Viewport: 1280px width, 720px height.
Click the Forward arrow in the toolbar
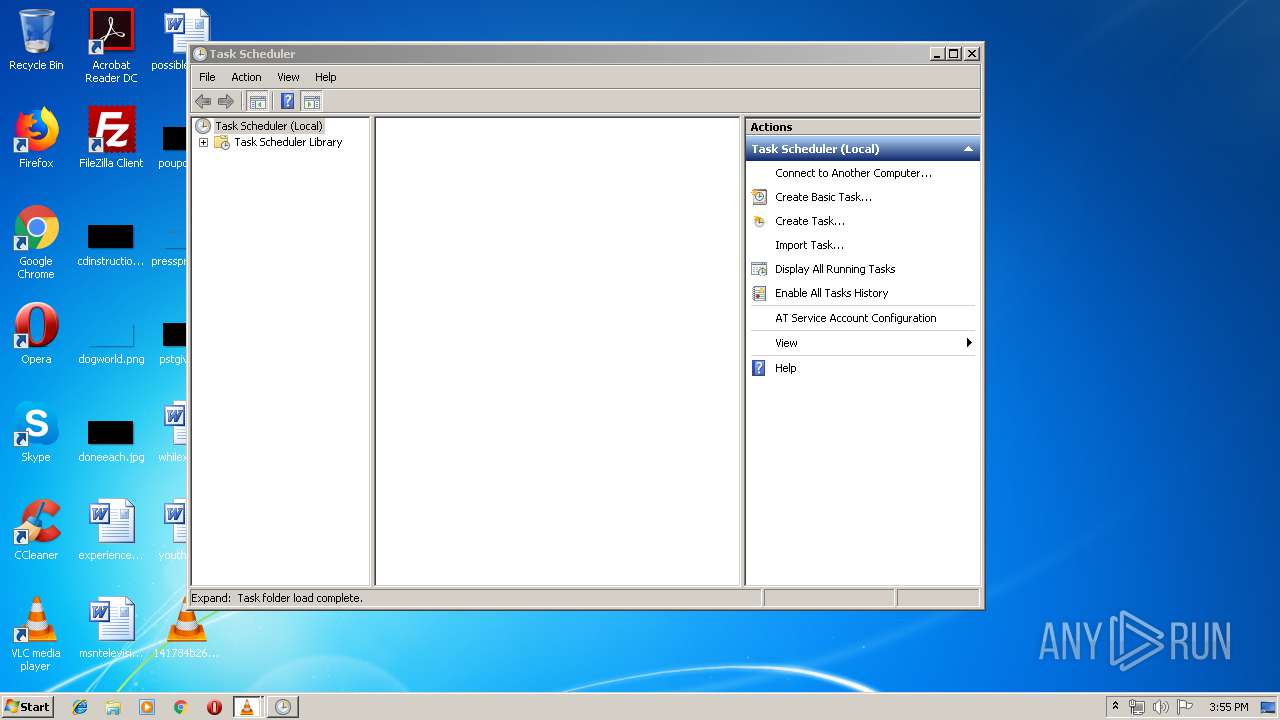[226, 101]
